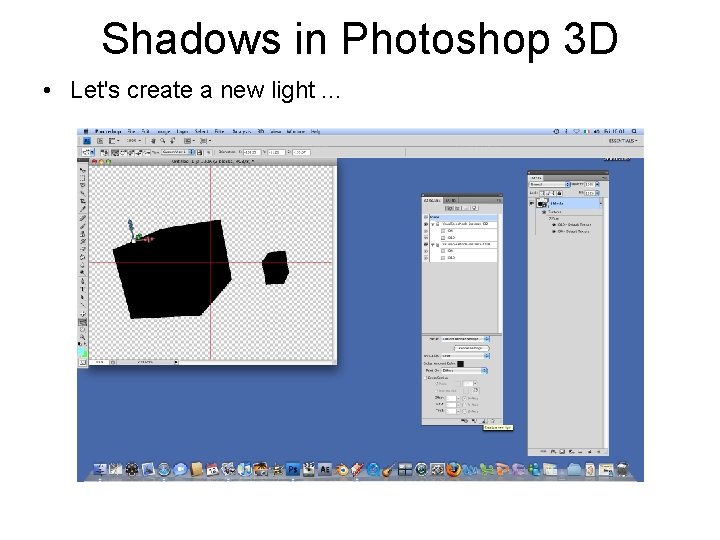Image resolution: width=720 pixels, height=540 pixels.
Task: Launch Bridge from the application bar
Action: (x=100, y=141)
